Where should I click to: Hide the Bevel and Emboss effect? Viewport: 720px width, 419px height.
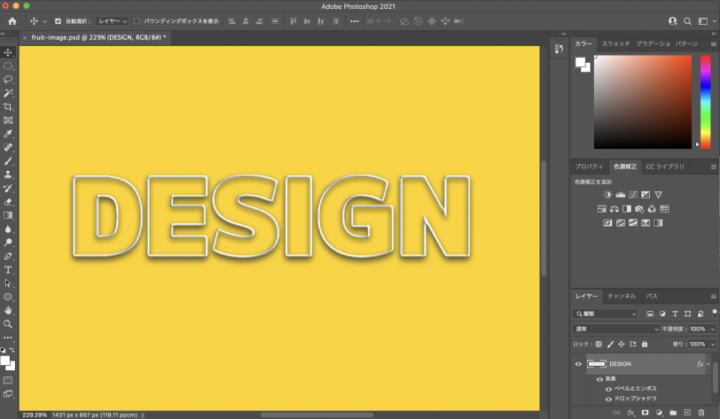[608, 389]
